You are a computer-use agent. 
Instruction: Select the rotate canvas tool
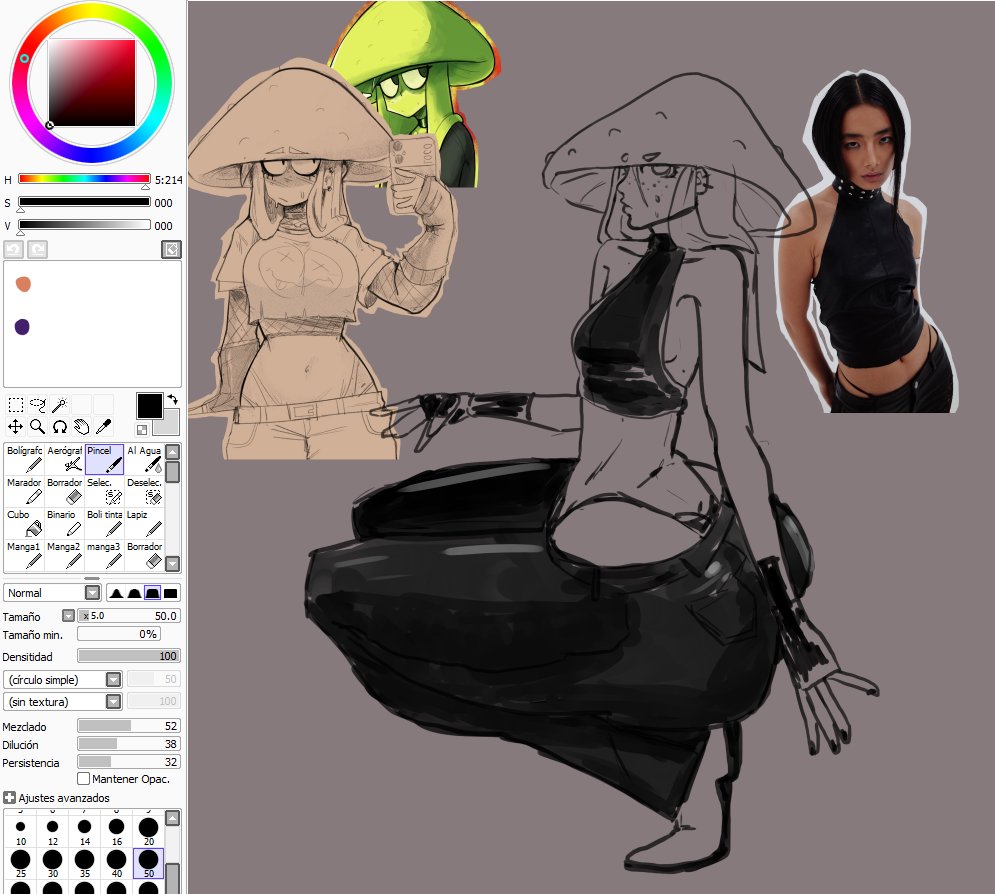(60, 426)
